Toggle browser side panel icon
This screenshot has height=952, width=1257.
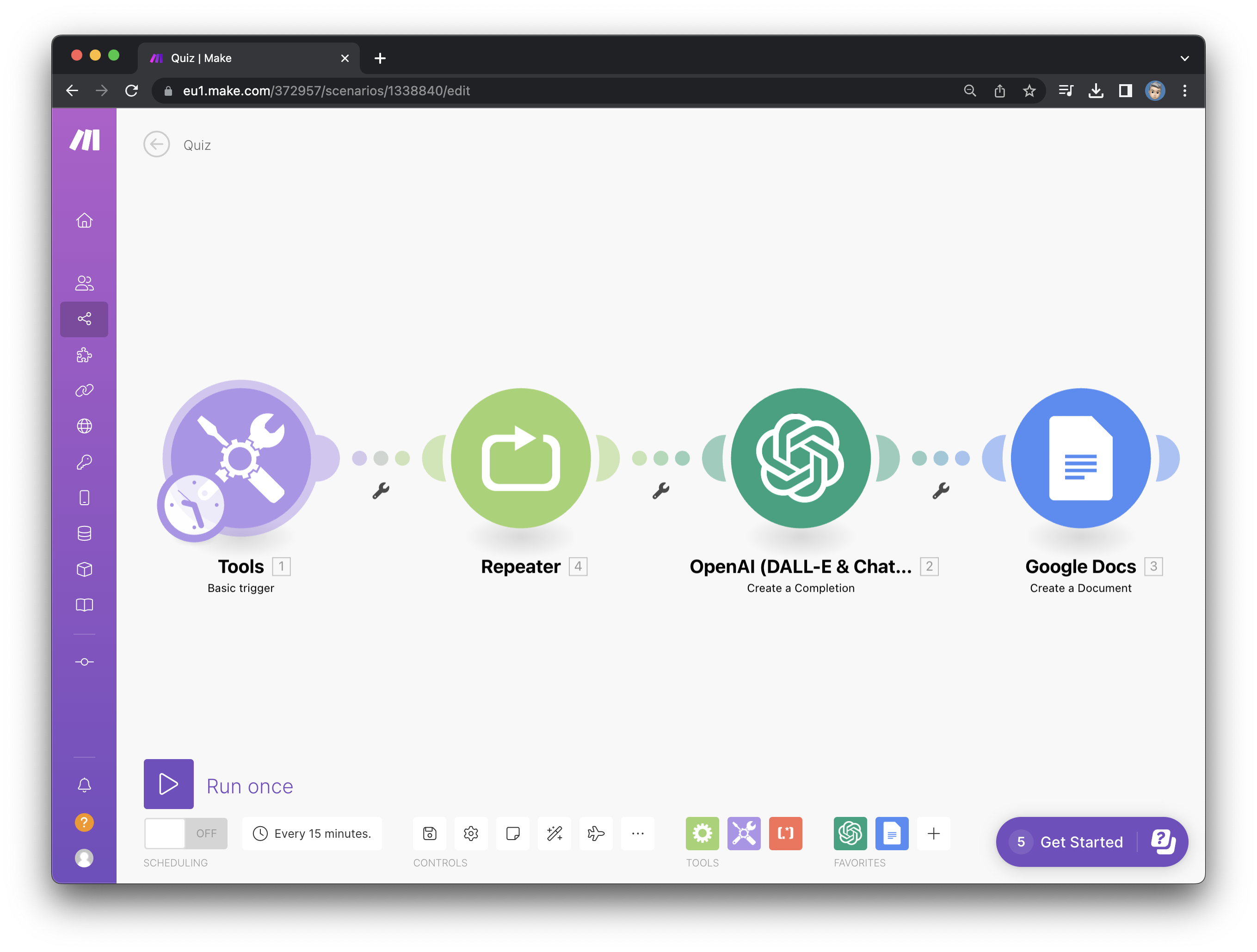point(1125,90)
